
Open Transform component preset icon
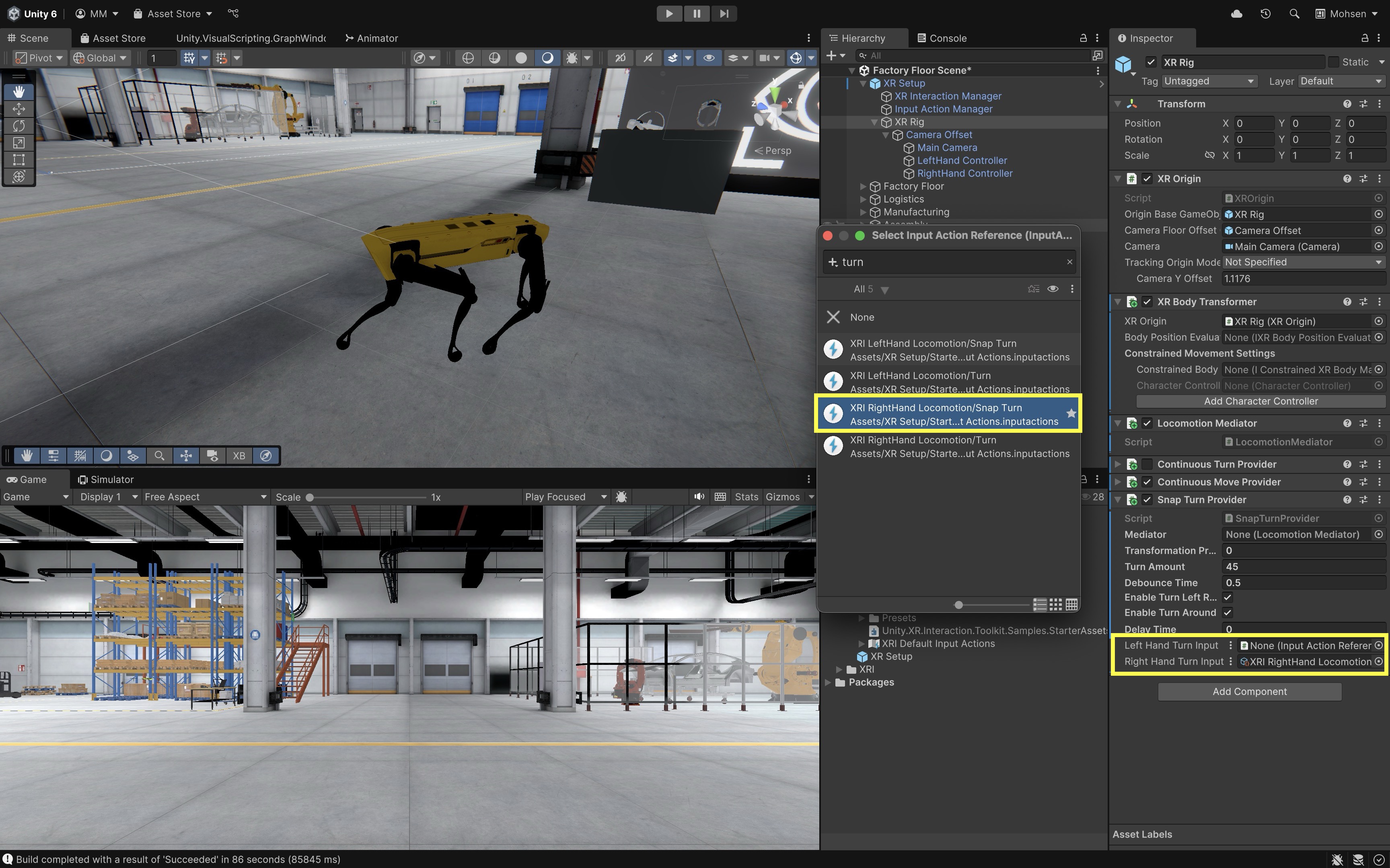point(1363,104)
